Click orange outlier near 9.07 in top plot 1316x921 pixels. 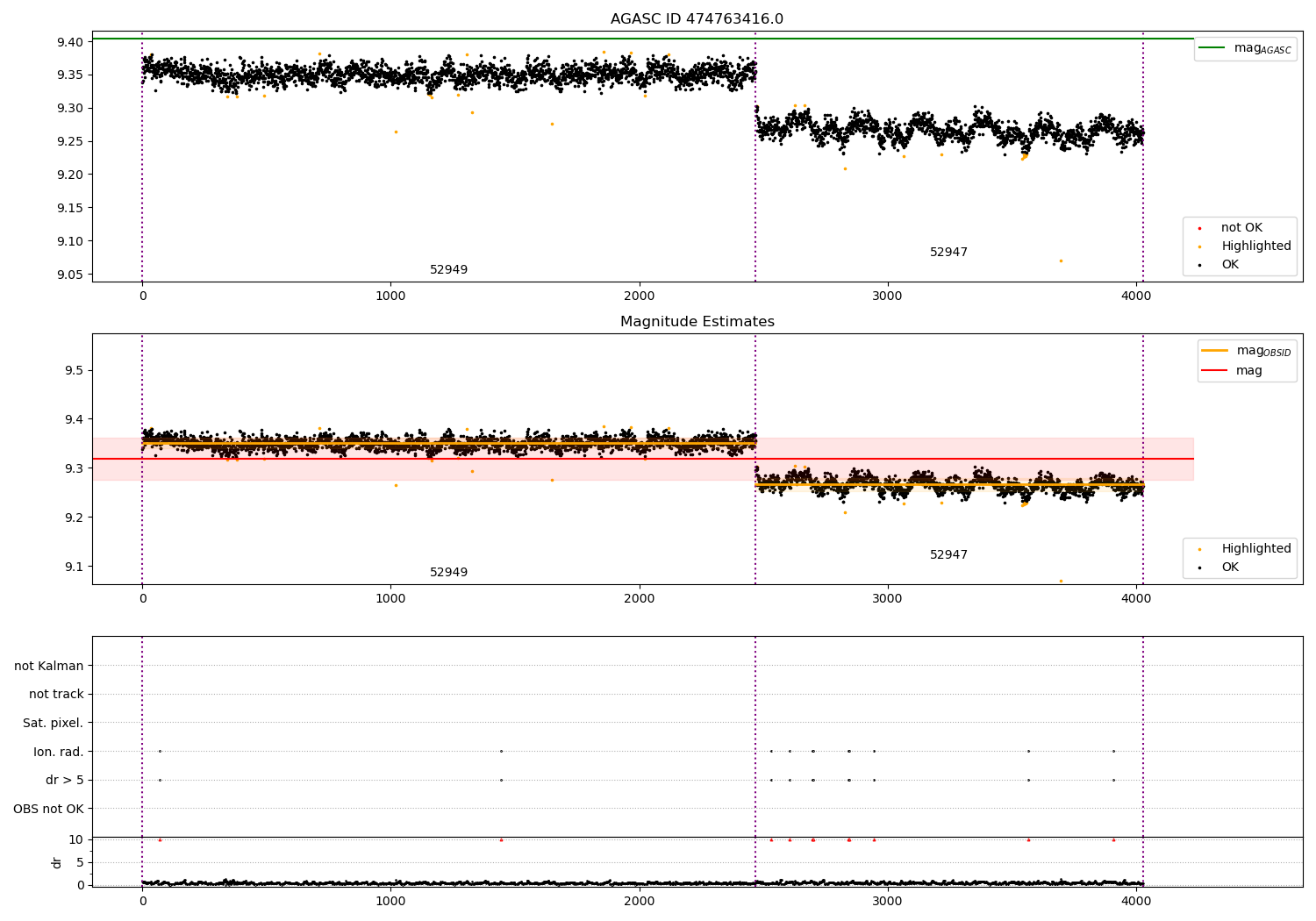[1061, 261]
